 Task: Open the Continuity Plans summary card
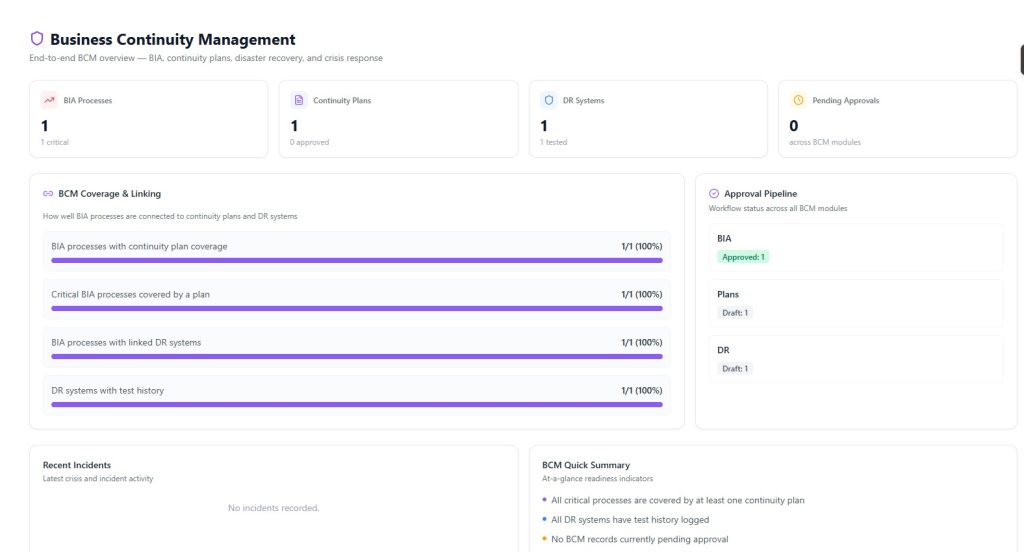click(x=398, y=119)
